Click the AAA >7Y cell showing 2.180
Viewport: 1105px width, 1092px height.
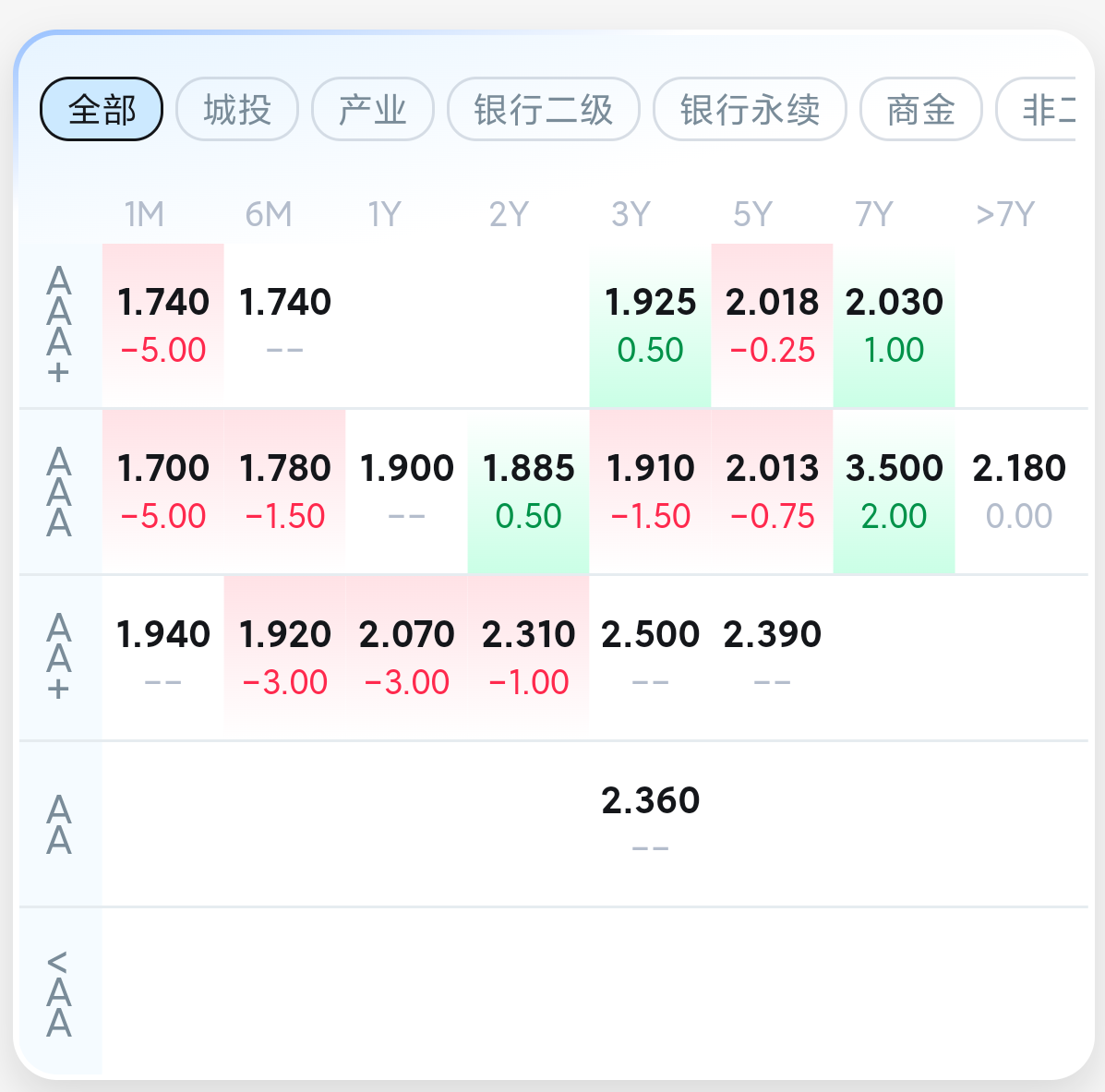(1019, 492)
